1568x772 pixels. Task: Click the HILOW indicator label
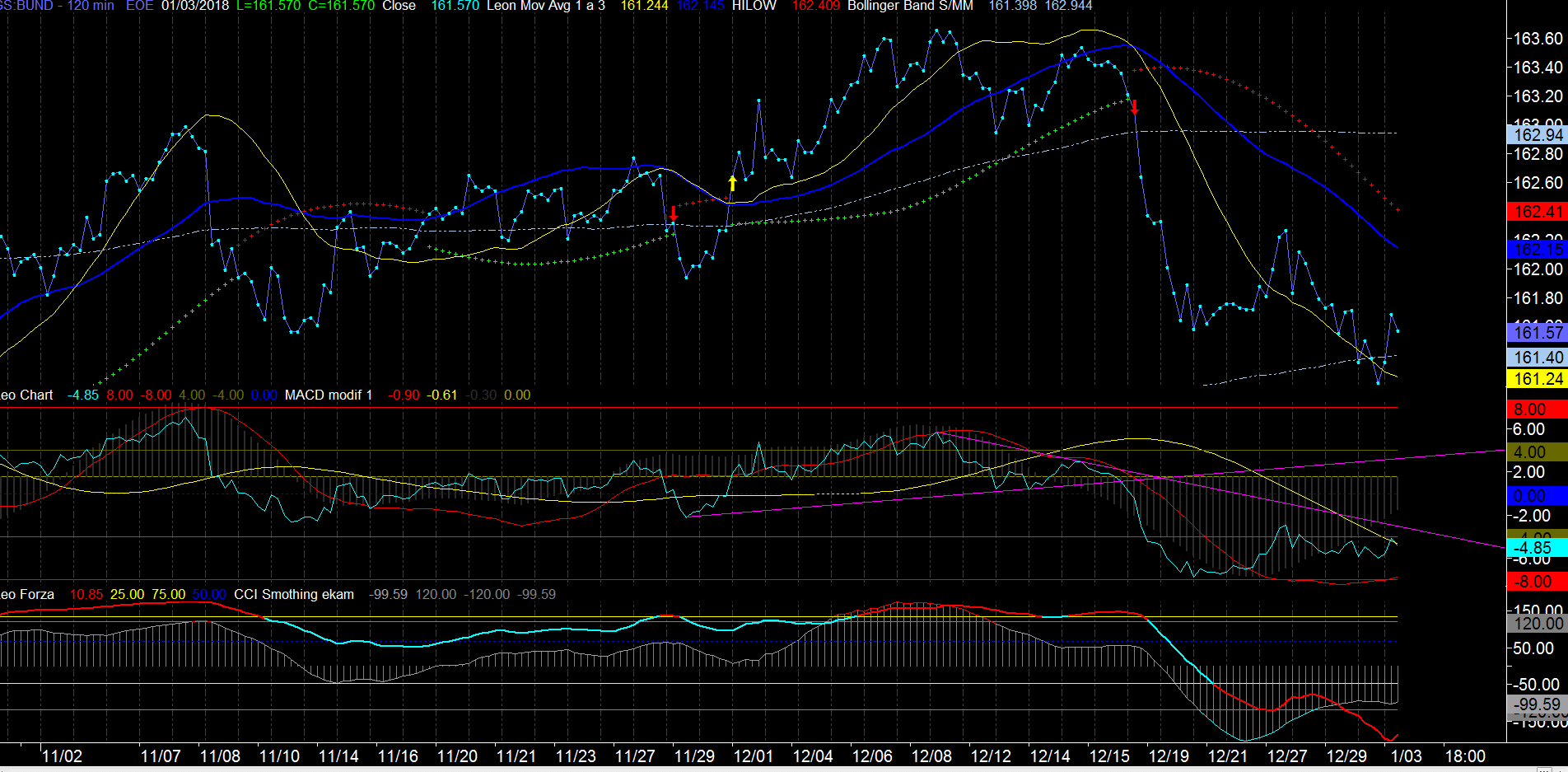754,6
